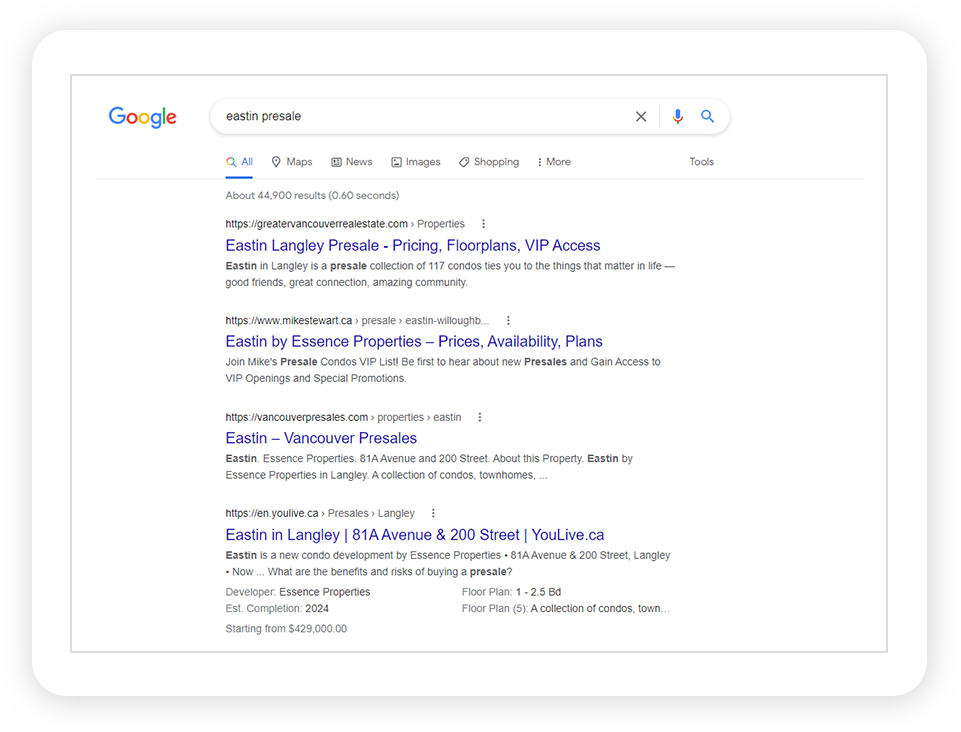Open three-dot menu for mikestewart.ca result
The width and height of the screenshot is (961, 732).
508,321
